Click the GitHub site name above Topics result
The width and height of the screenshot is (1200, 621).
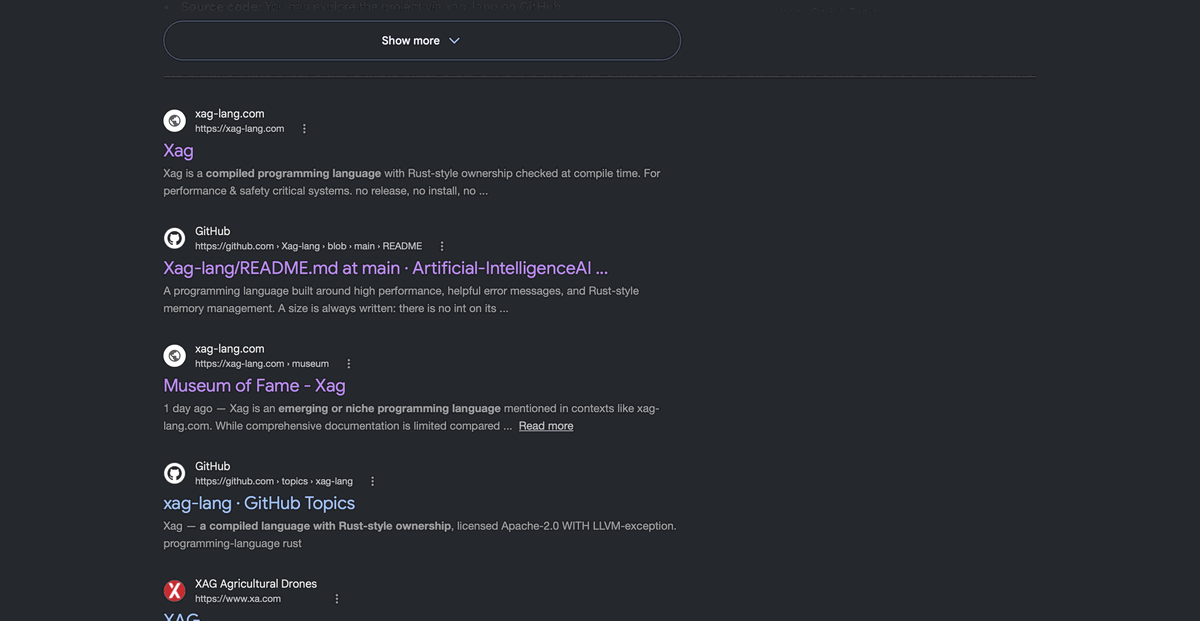213,466
